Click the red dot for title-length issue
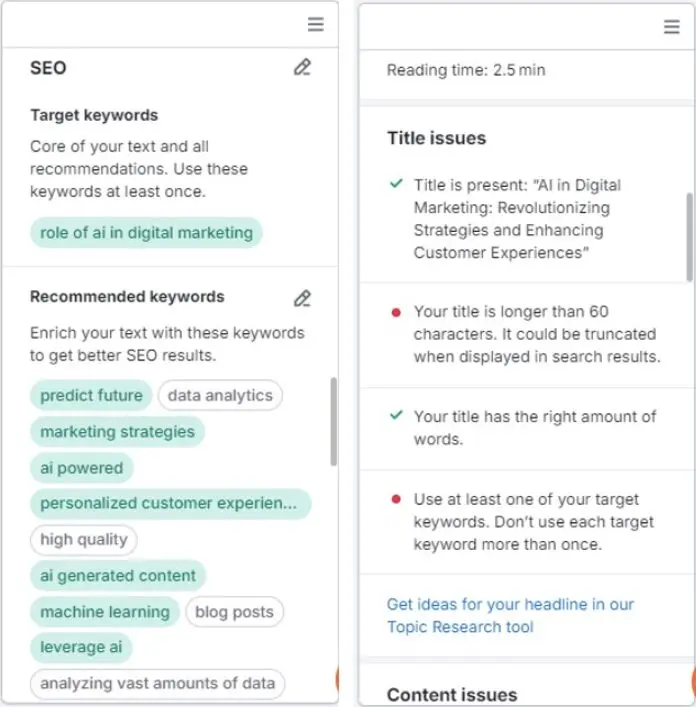Screen dimensions: 696x707 click(396, 313)
